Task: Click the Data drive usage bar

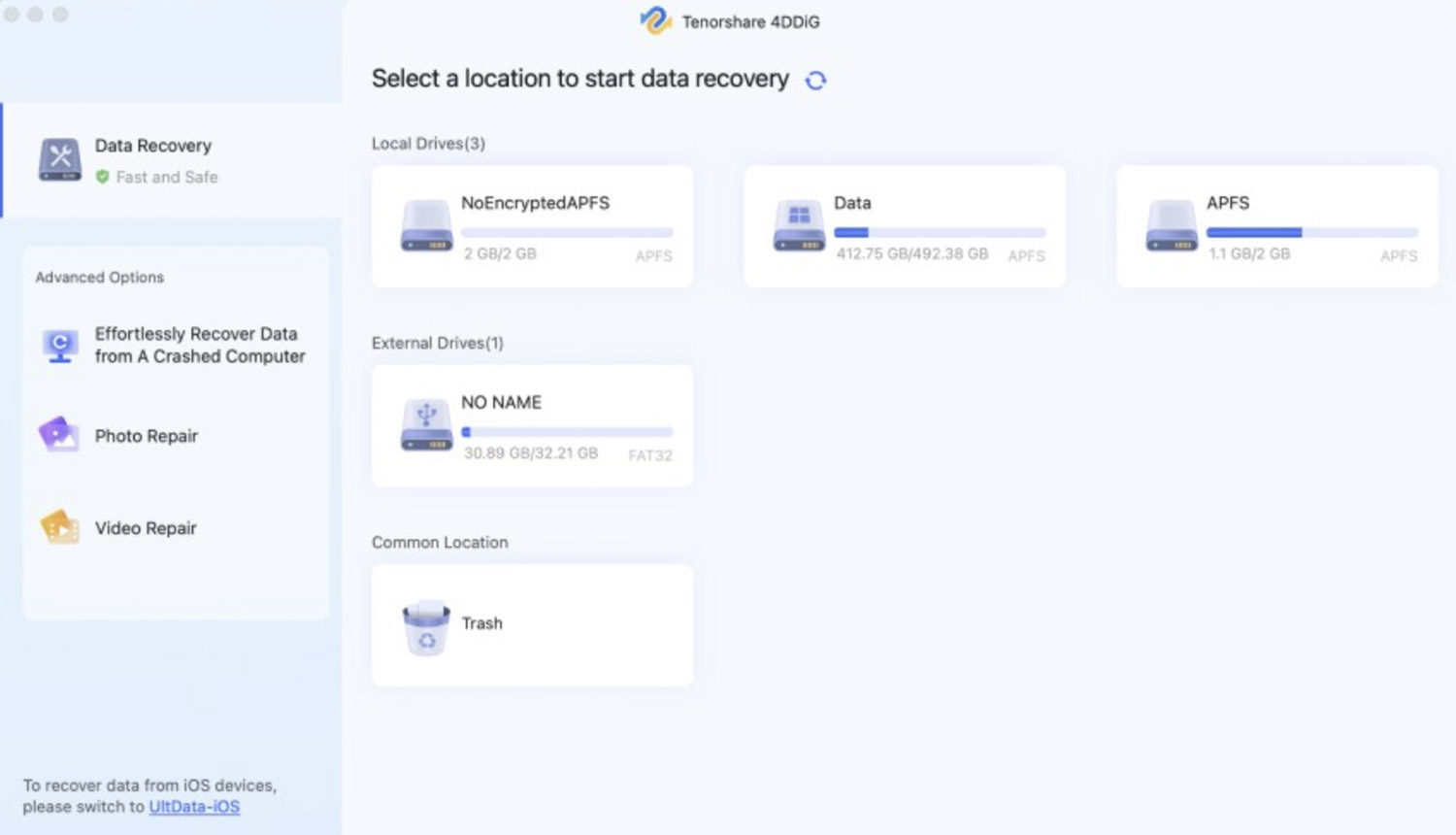Action: point(940,232)
